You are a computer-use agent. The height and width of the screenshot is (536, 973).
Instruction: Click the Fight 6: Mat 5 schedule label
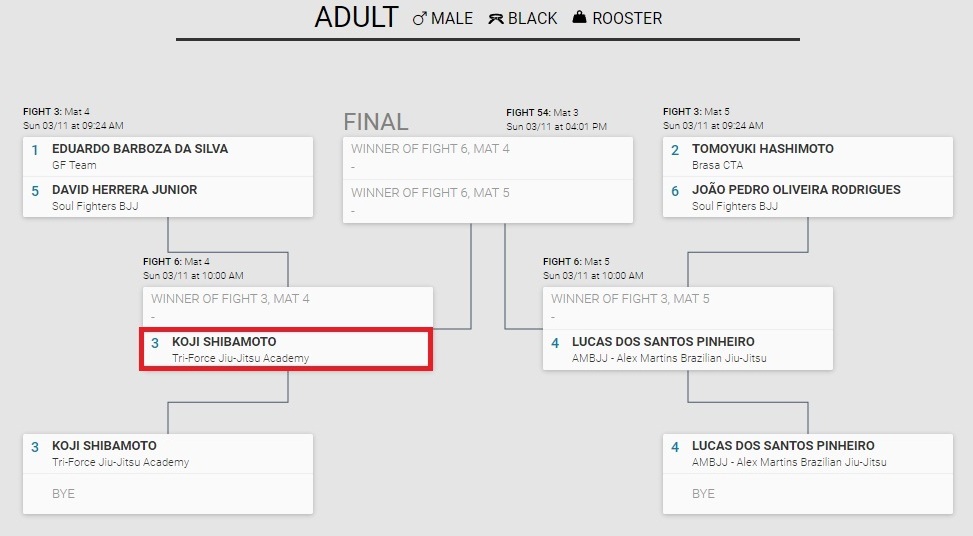pos(576,262)
